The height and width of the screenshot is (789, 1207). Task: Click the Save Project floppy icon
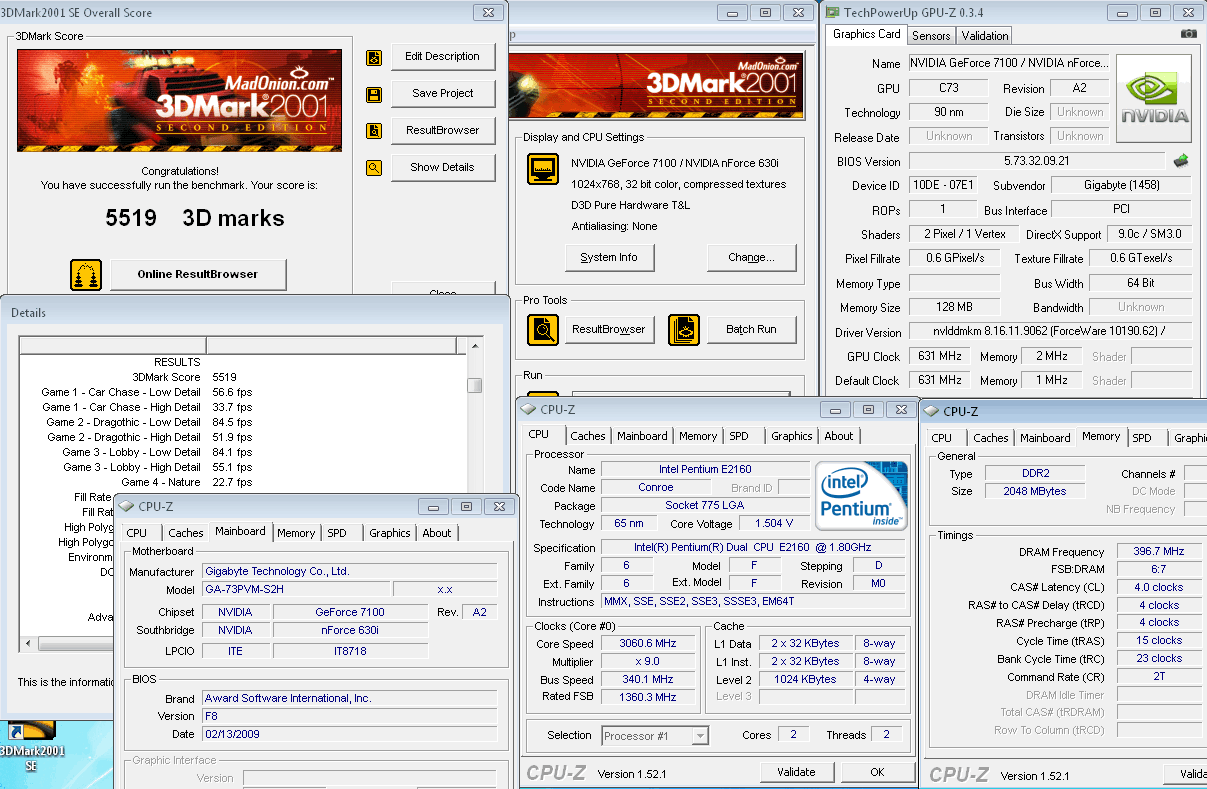(374, 95)
